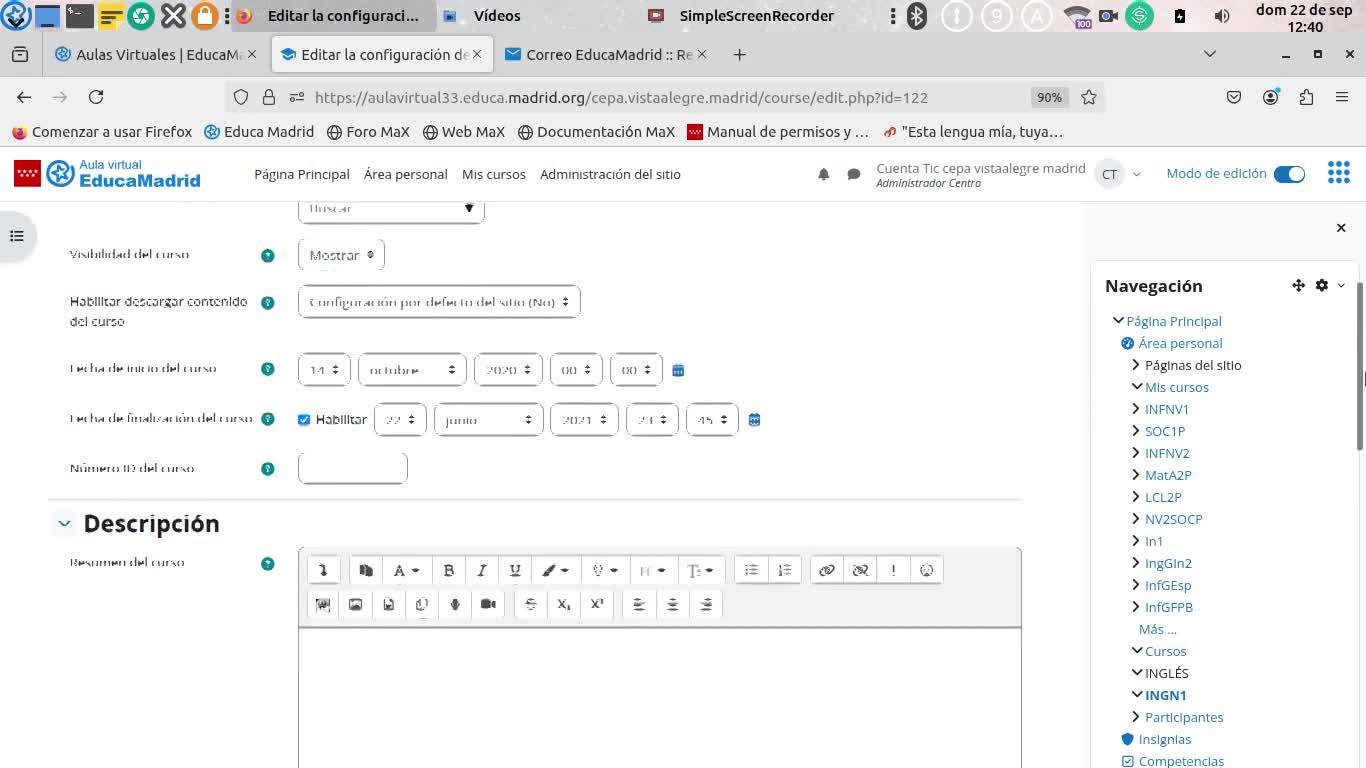Open the Navegación block gear settings

[x=1322, y=285]
